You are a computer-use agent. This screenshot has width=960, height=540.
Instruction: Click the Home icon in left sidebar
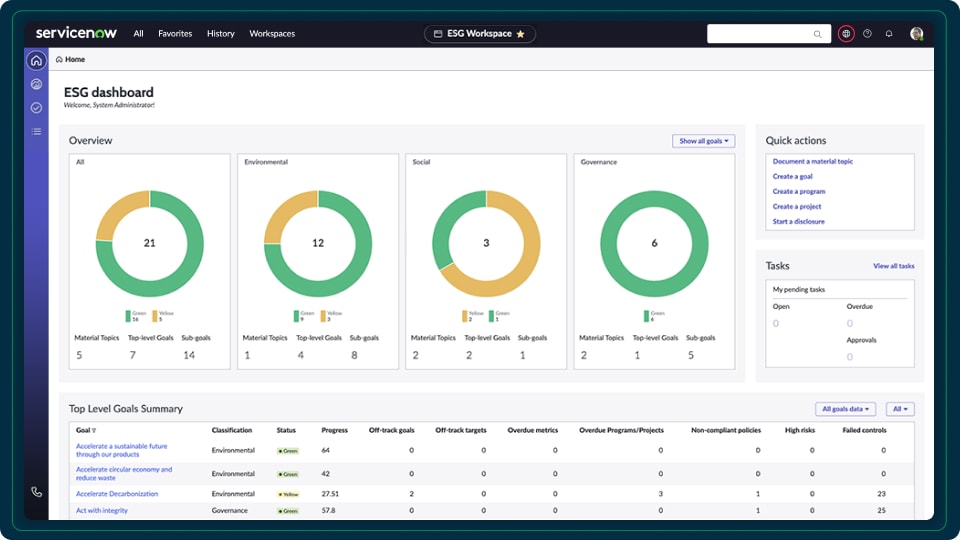(x=36, y=61)
